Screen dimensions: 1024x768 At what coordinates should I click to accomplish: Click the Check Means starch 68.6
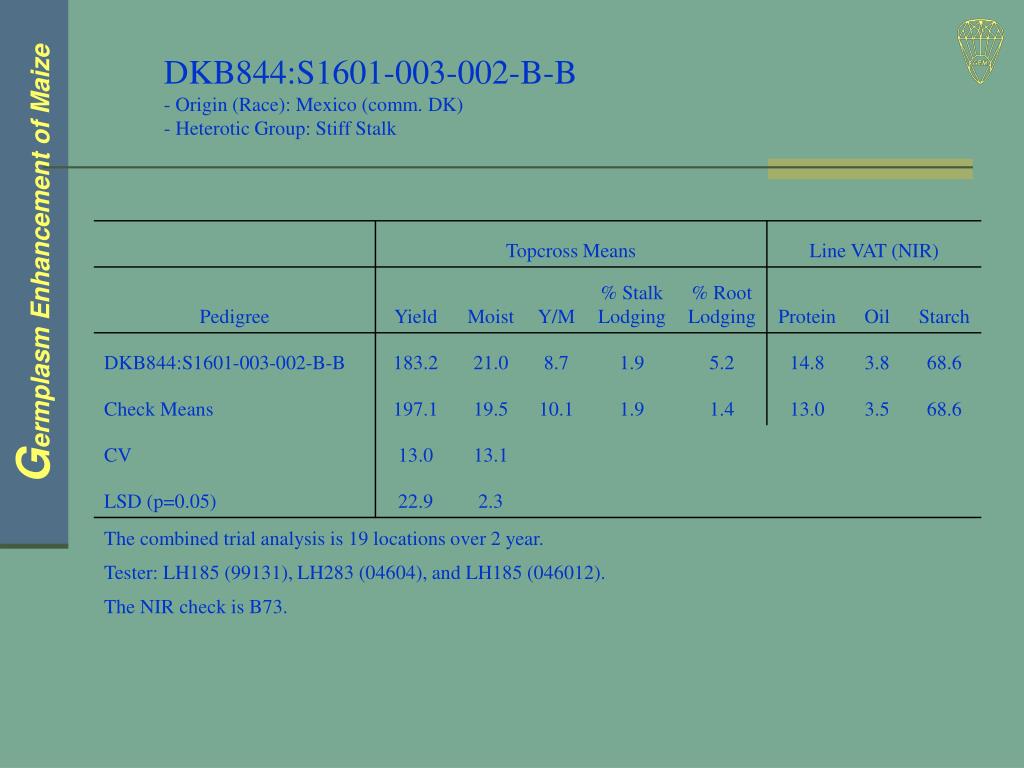[944, 409]
